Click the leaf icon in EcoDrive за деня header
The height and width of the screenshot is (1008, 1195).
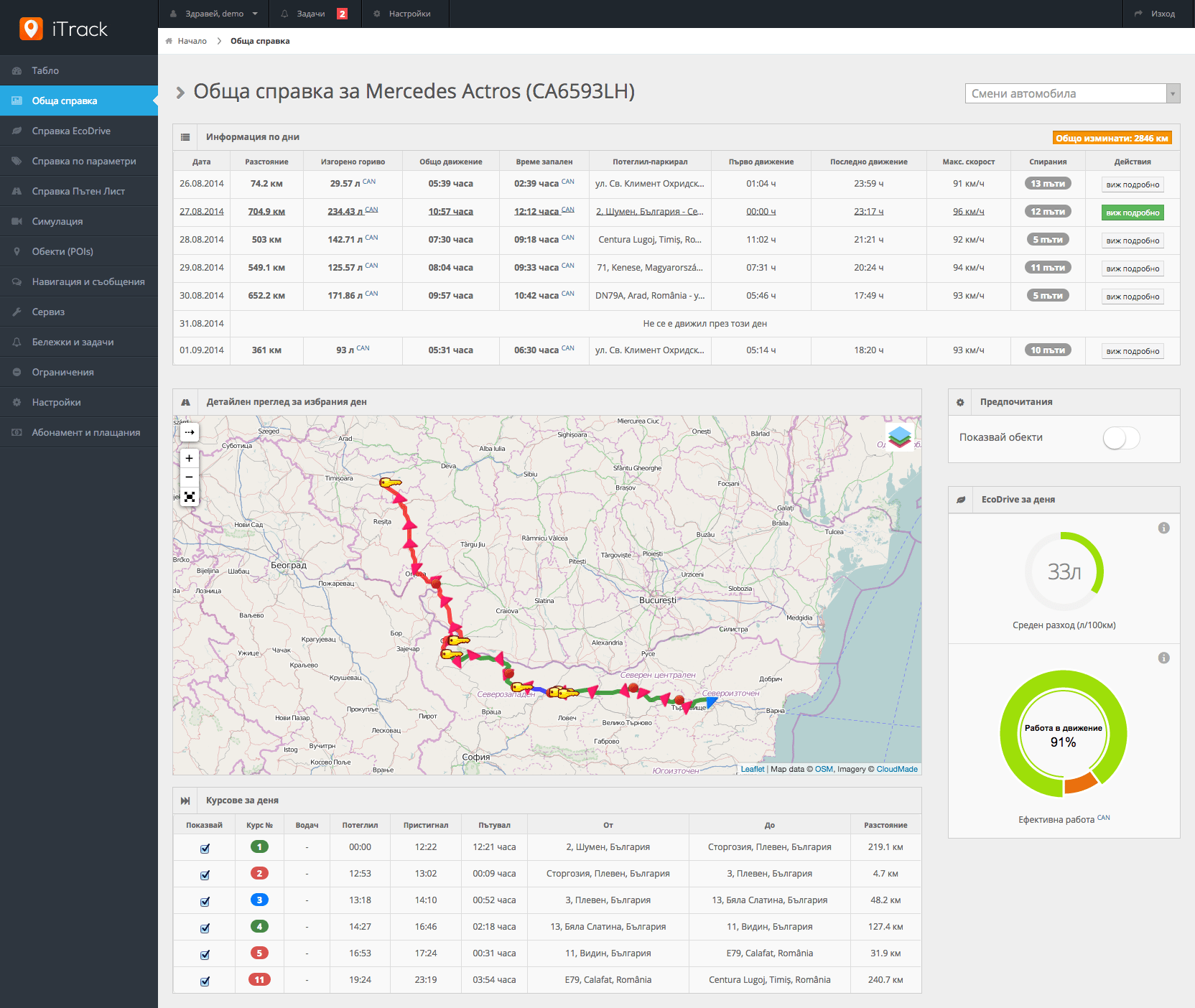(961, 500)
